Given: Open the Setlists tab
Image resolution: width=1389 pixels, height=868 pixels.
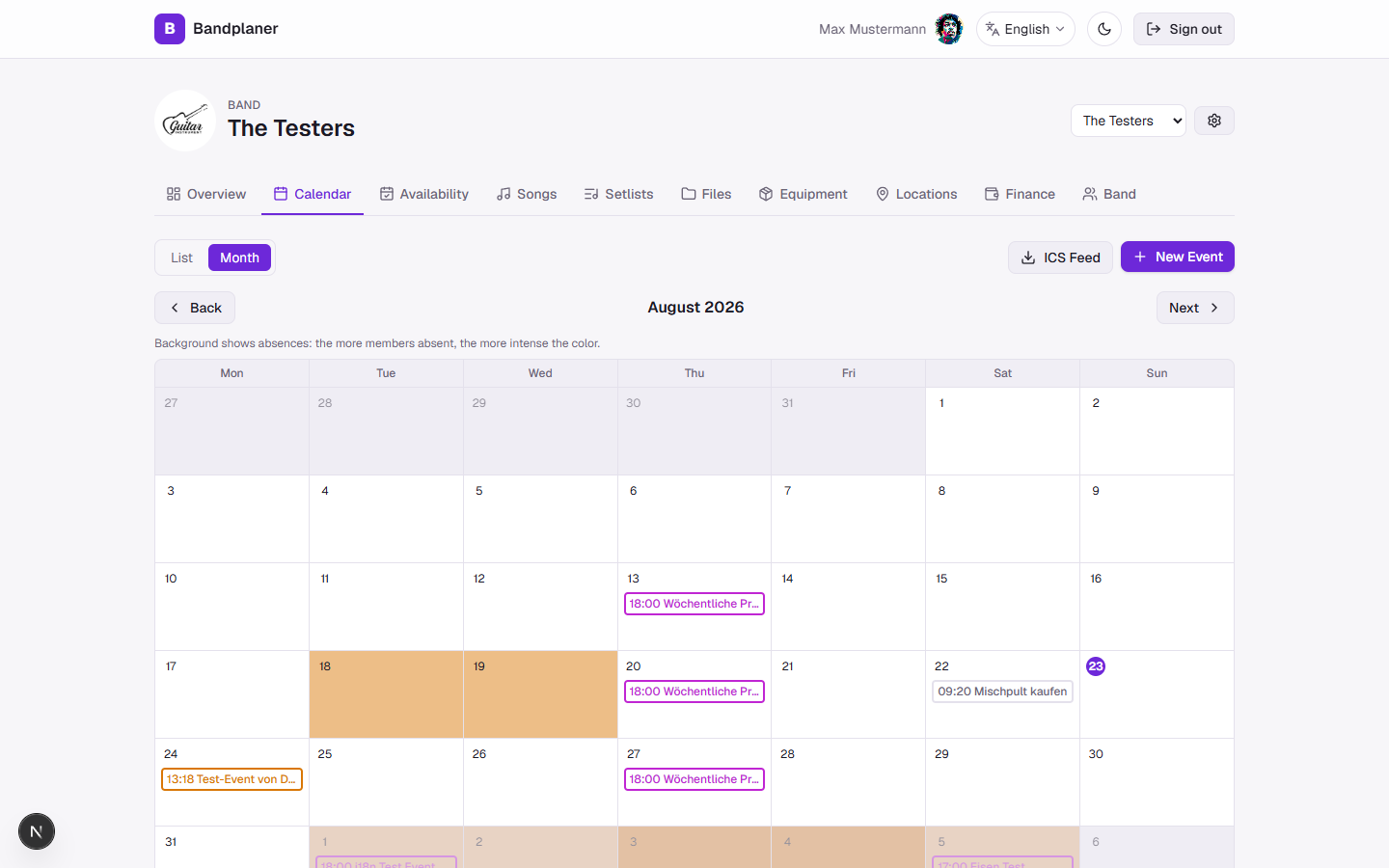Looking at the screenshot, I should tap(619, 194).
